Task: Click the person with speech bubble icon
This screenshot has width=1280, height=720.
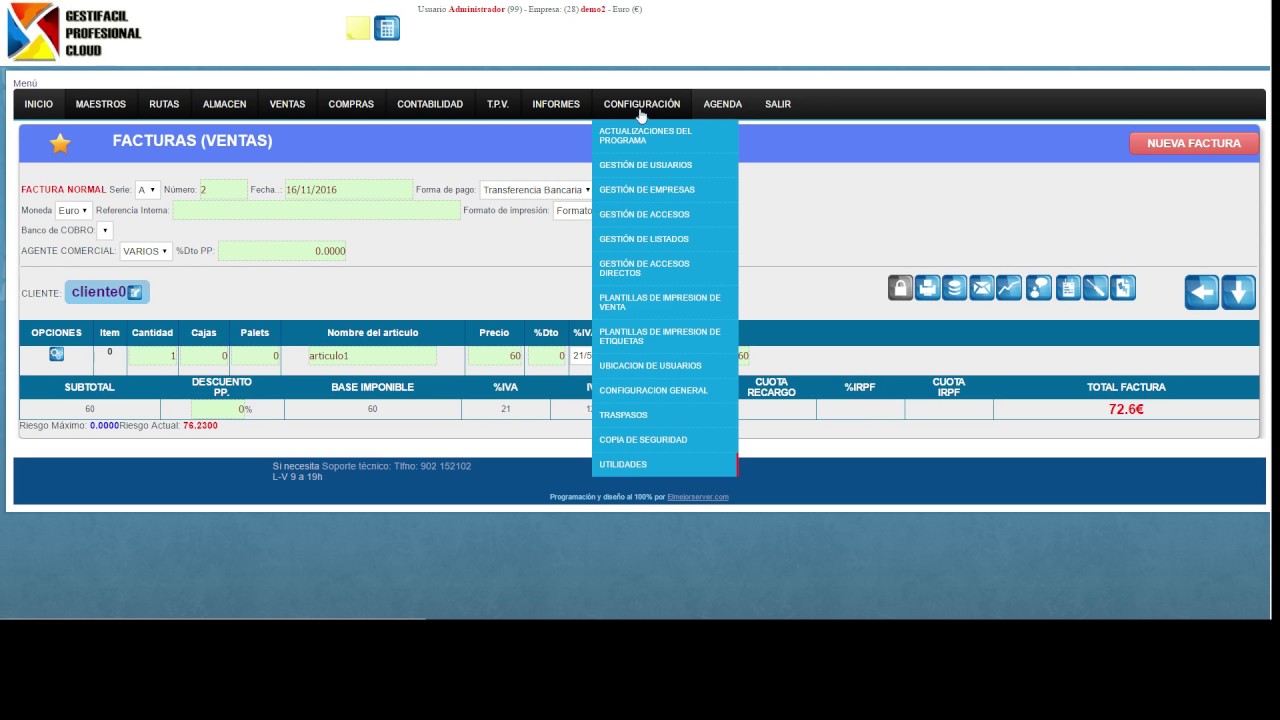Action: tap(1039, 289)
